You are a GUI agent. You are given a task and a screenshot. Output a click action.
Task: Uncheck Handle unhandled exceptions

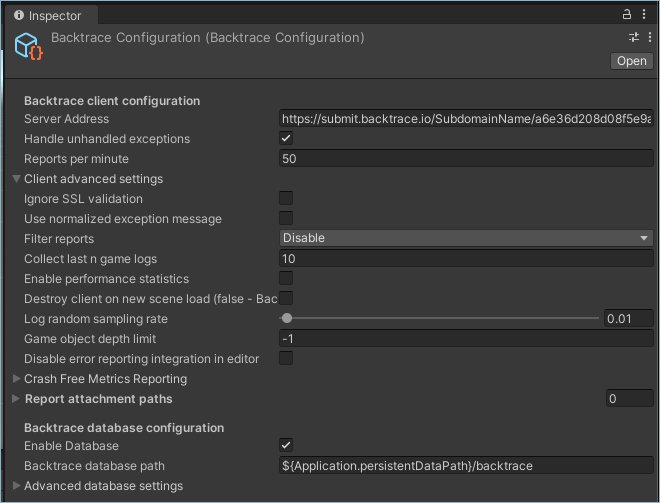point(286,138)
